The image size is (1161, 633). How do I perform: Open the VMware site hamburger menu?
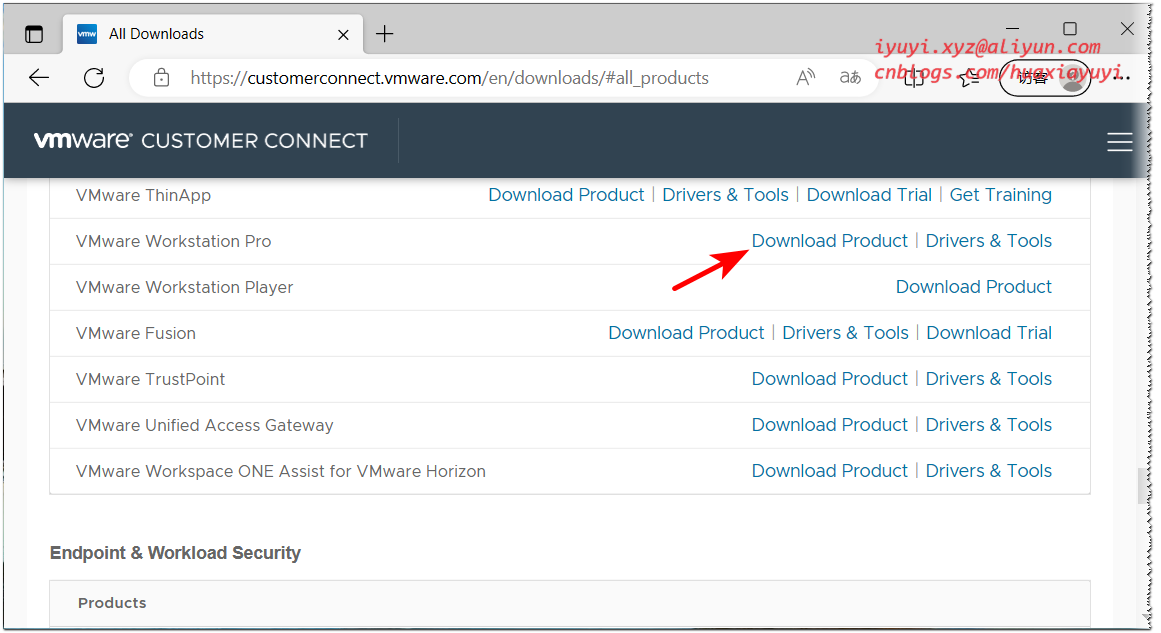point(1120,141)
